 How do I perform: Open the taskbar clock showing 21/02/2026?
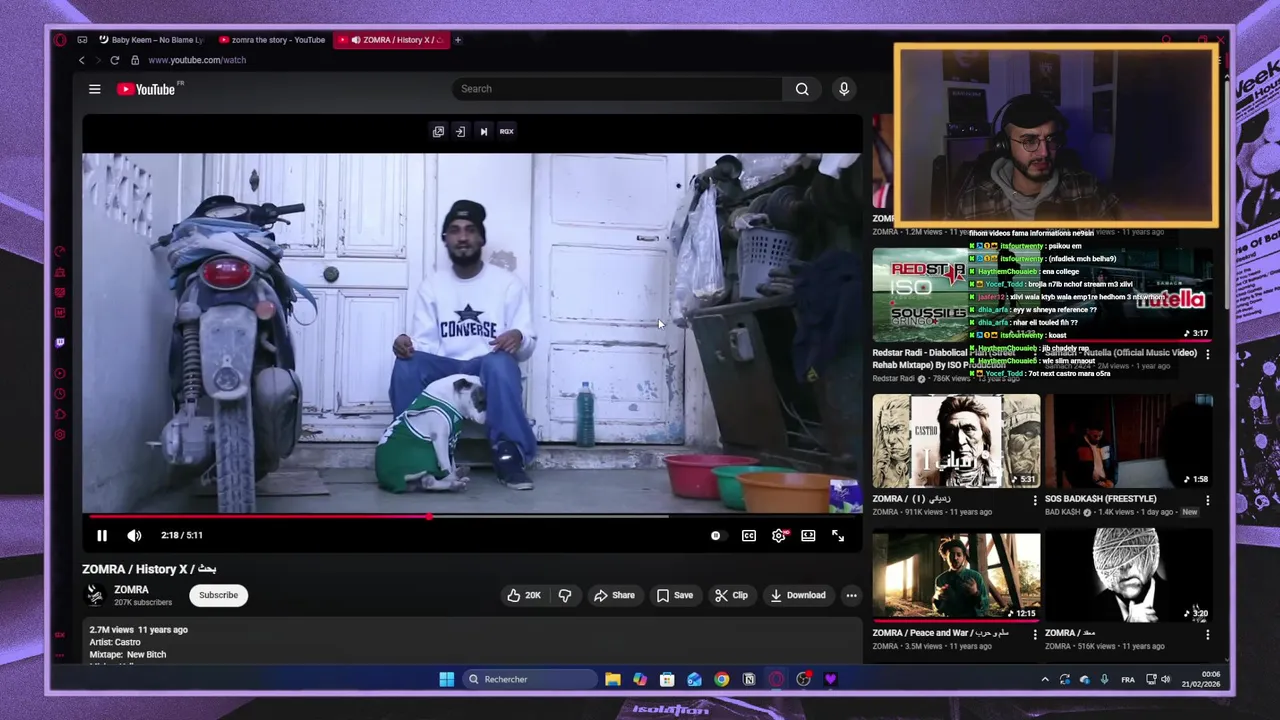pyautogui.click(x=1203, y=680)
